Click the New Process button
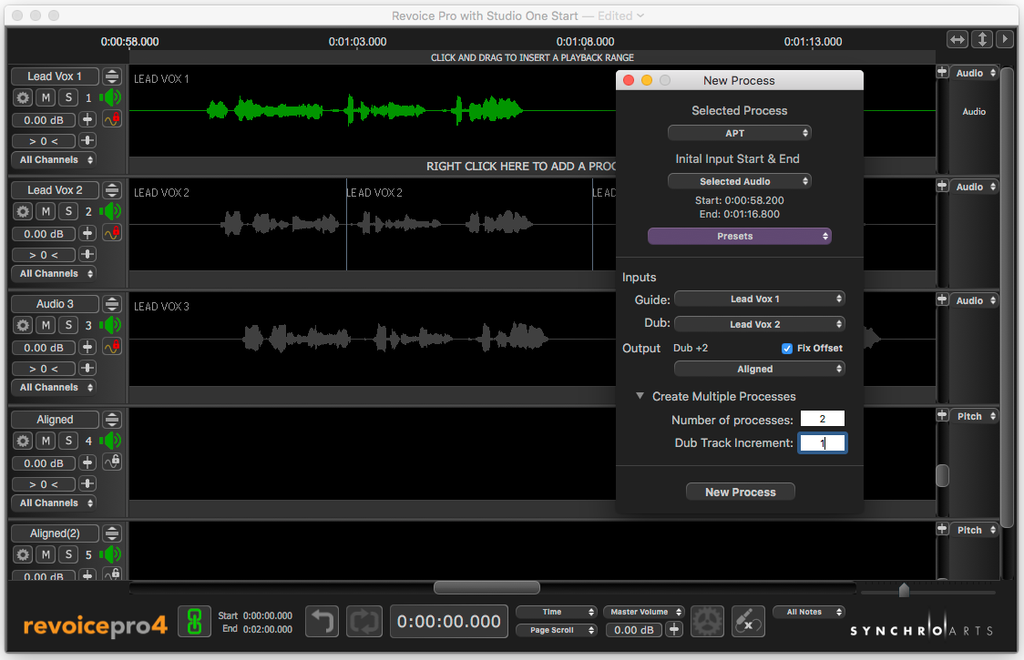Viewport: 1024px width, 660px height. [740, 492]
